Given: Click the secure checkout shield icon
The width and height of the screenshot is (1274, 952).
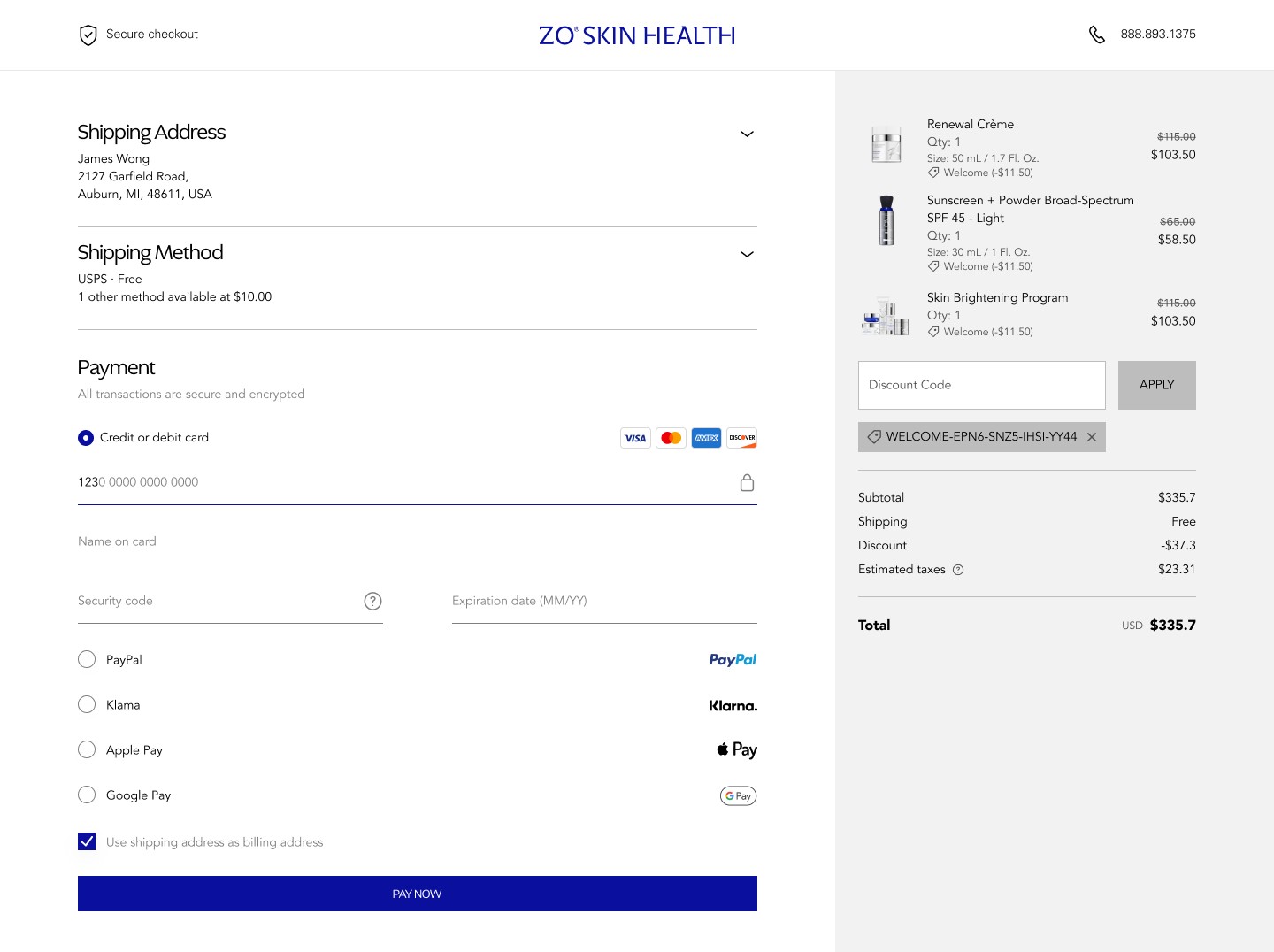Looking at the screenshot, I should (x=88, y=35).
